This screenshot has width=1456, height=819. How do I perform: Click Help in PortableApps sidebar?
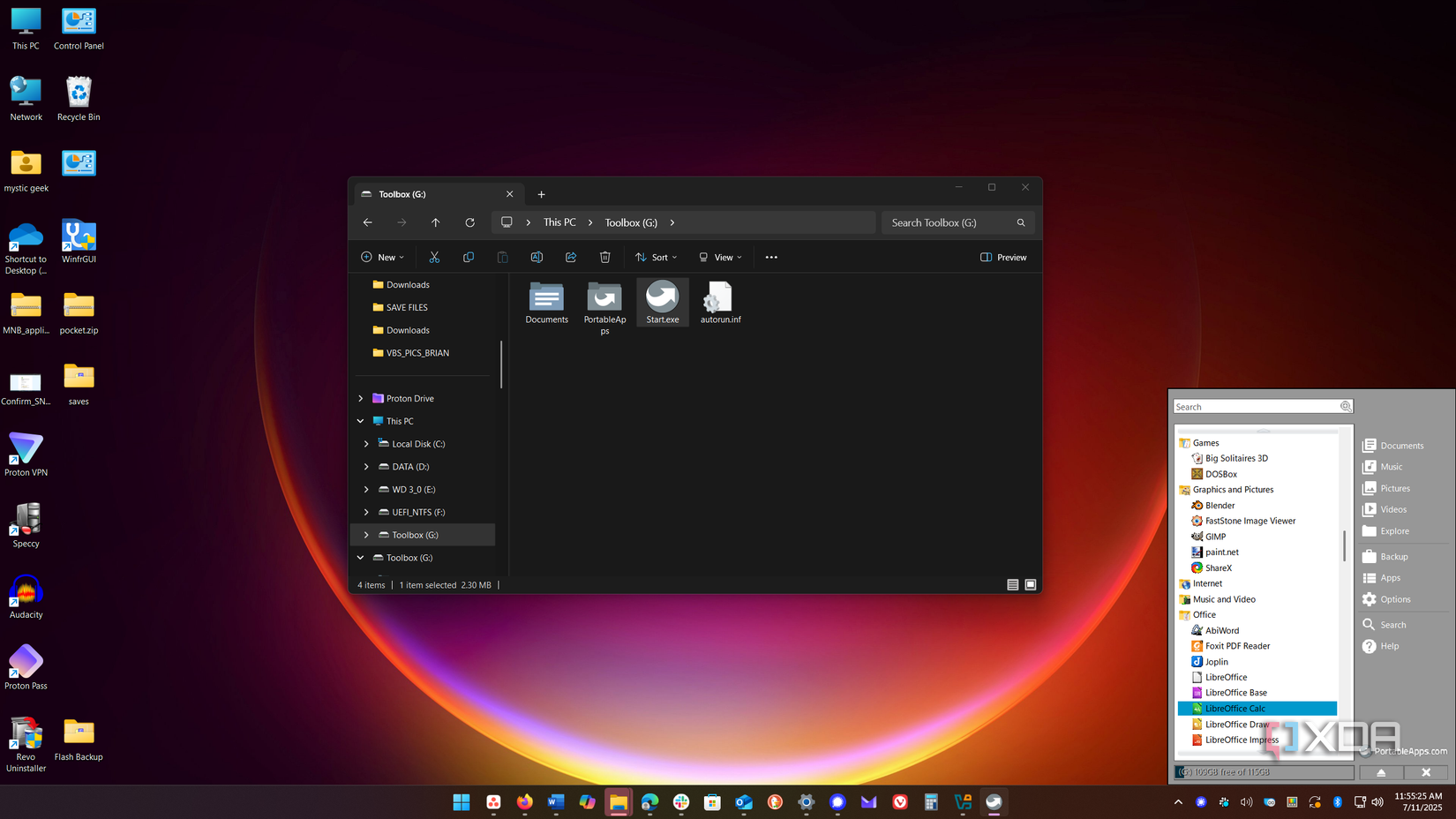(x=1381, y=646)
